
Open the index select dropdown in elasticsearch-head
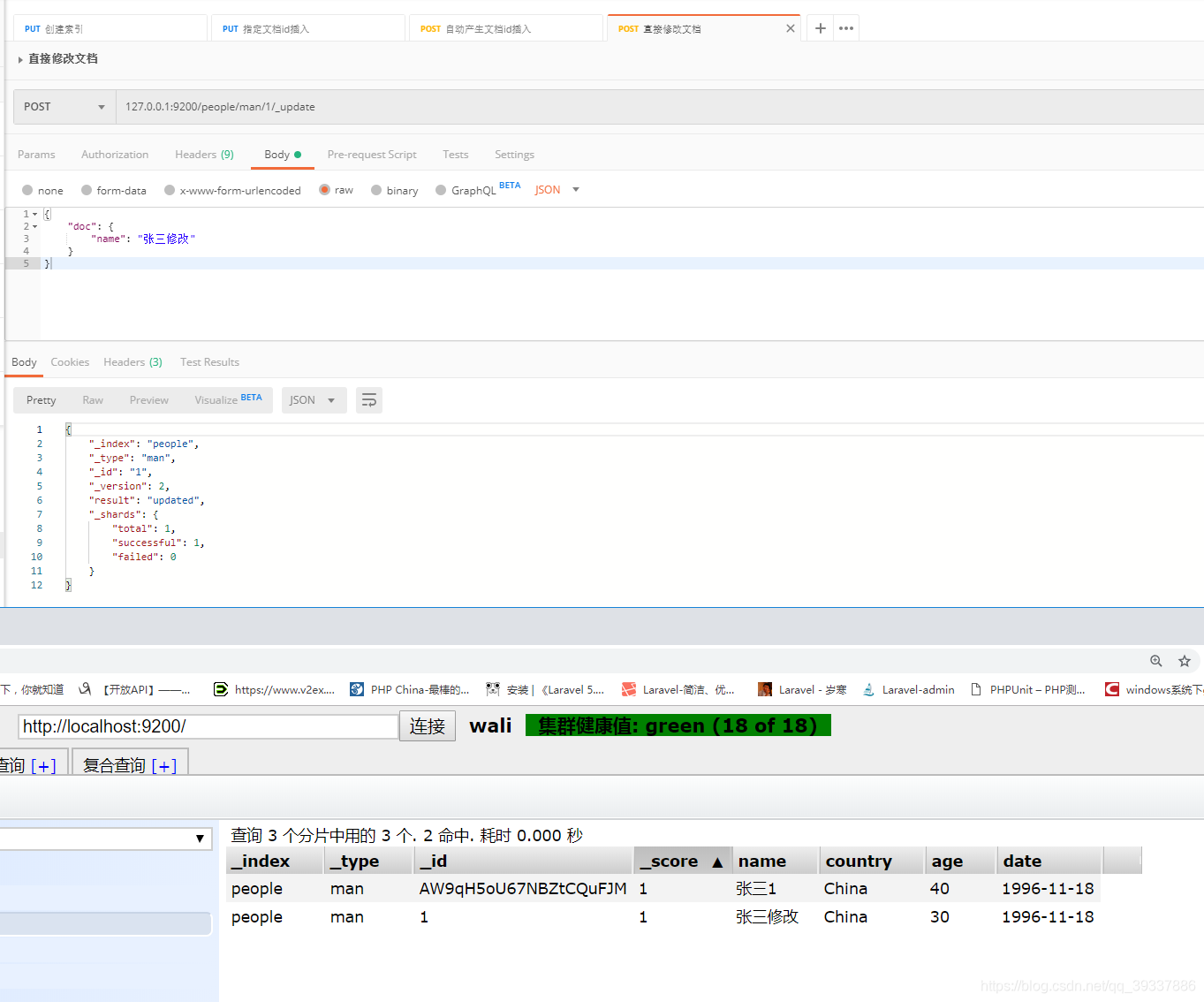(106, 839)
